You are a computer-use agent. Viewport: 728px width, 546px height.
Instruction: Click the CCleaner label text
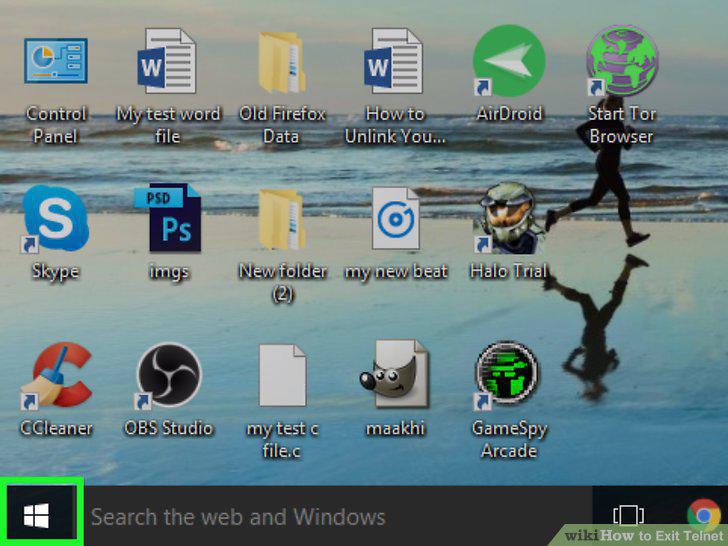[57, 428]
